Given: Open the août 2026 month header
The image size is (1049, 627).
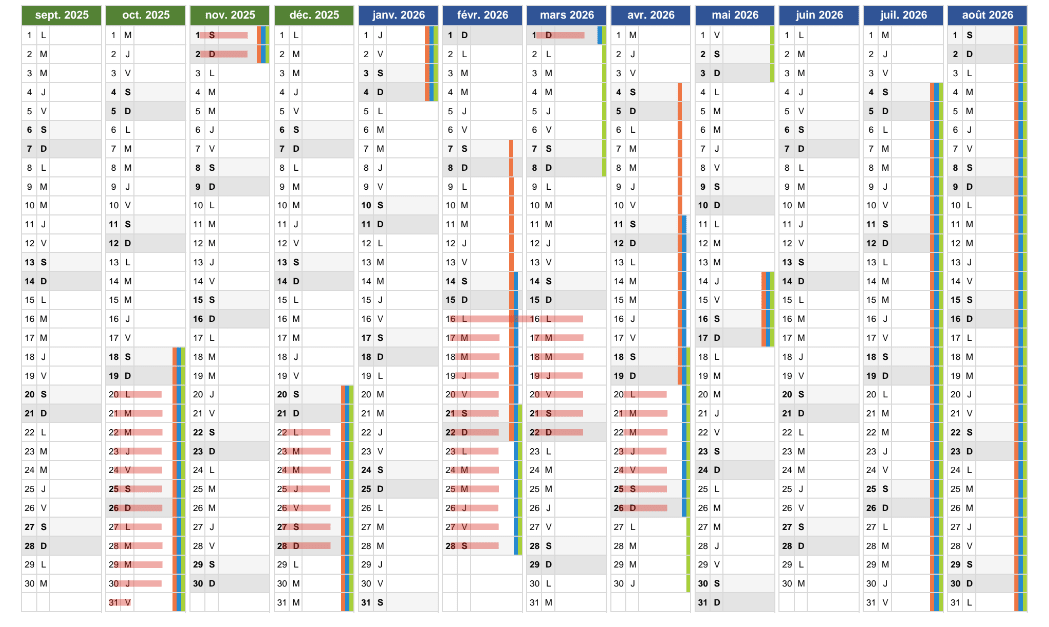Looking at the screenshot, I should [x=987, y=15].
